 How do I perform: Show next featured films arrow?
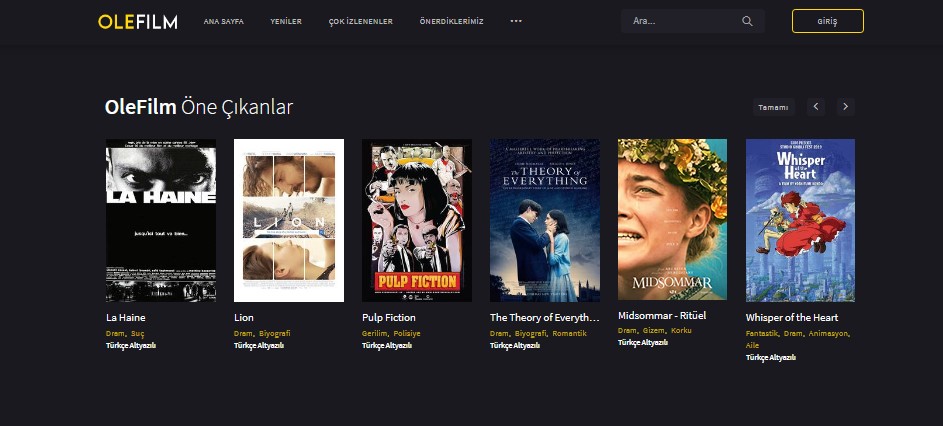[x=846, y=106]
